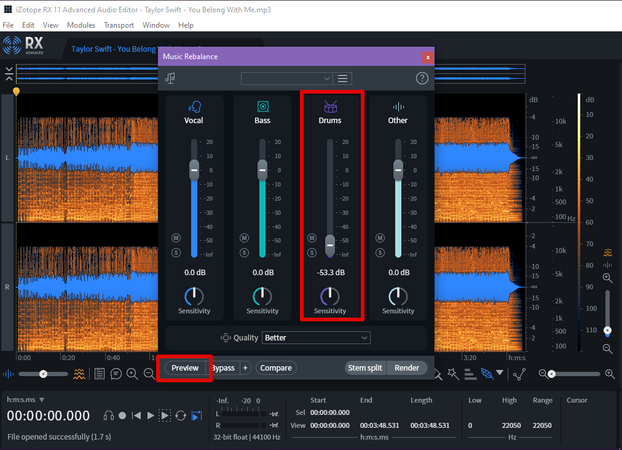Viewport: 622px width, 450px height.
Task: Open the Transport menu
Action: [x=119, y=25]
